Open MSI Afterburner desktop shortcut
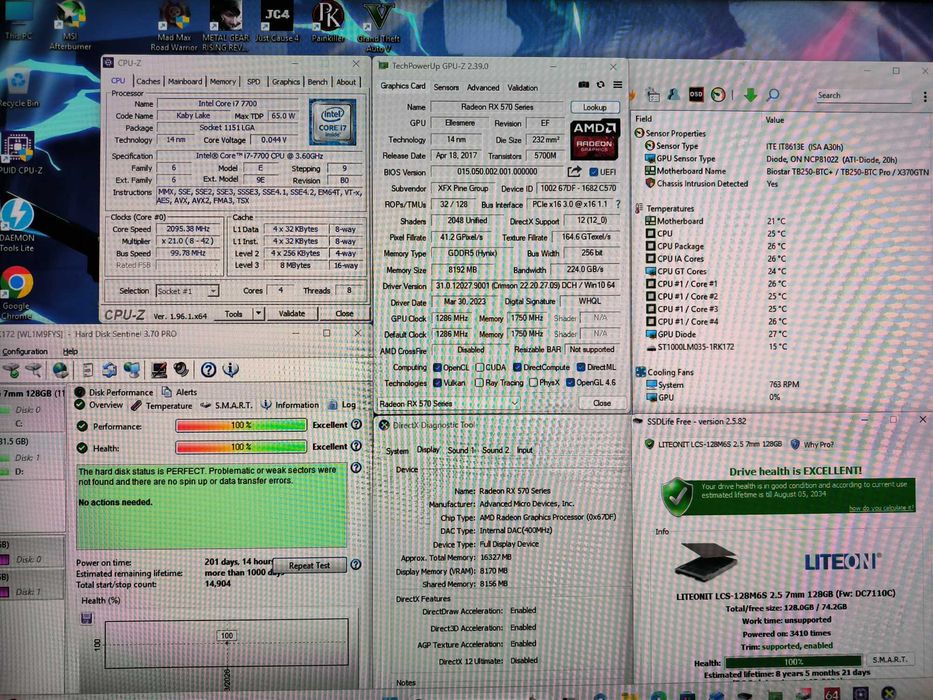The height and width of the screenshot is (700, 933). pyautogui.click(x=70, y=25)
